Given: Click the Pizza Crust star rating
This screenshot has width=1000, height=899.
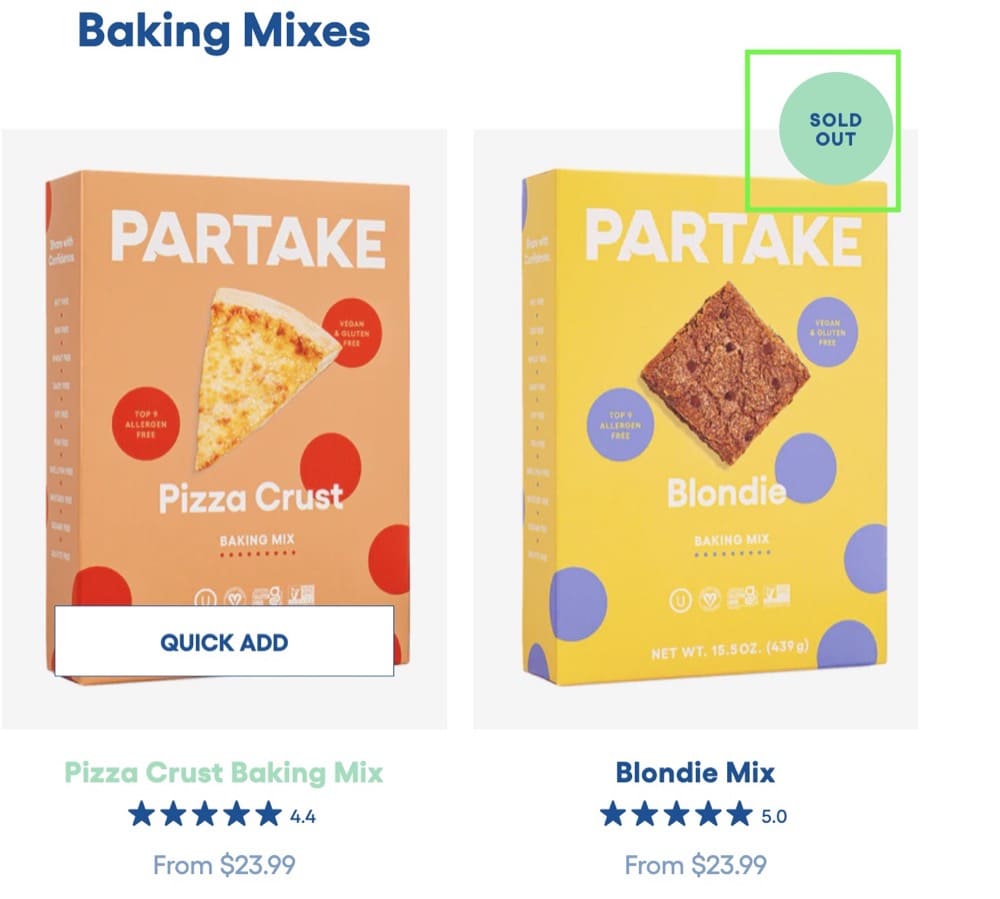Looking at the screenshot, I should click(x=205, y=814).
